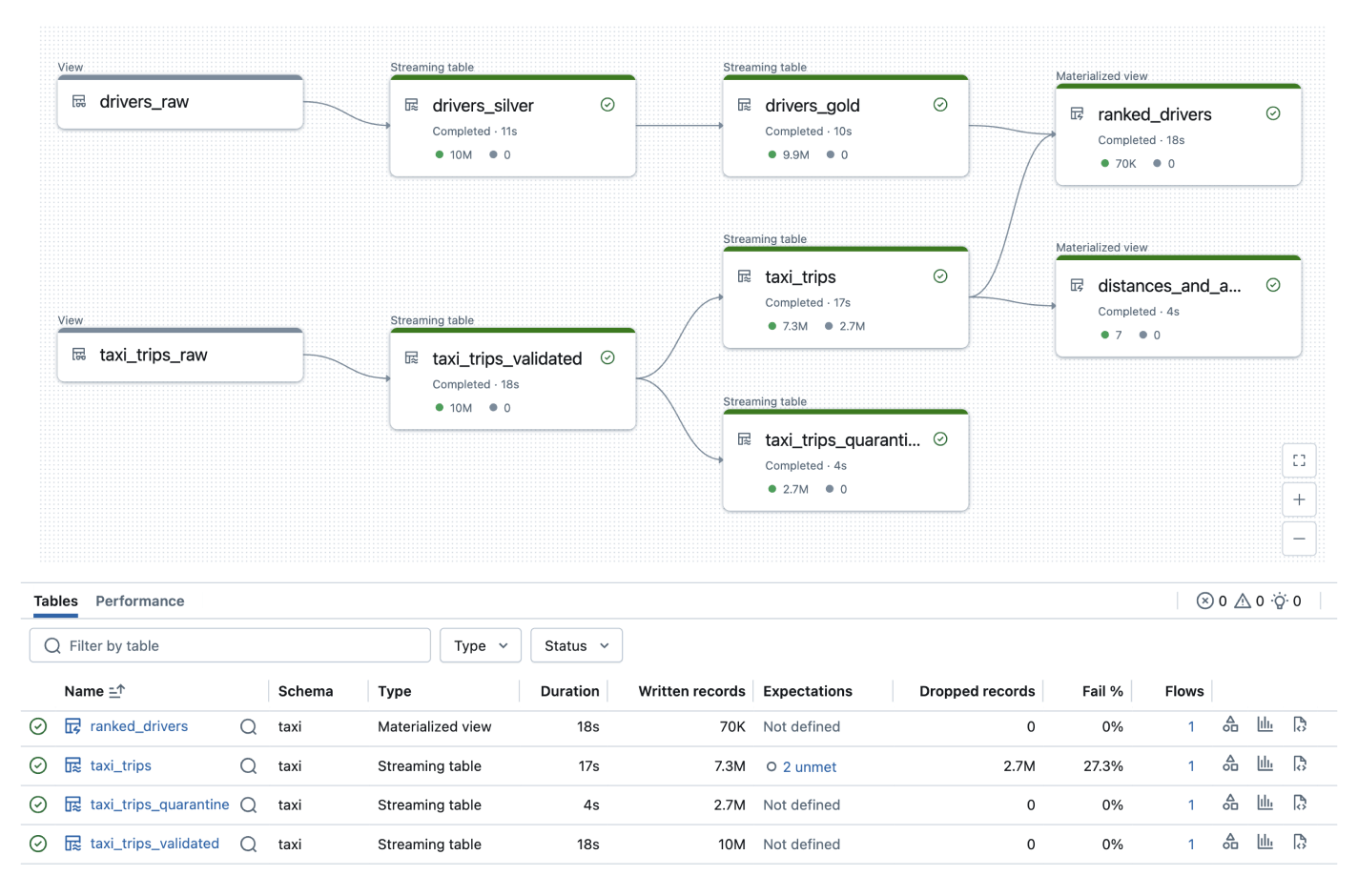Screen dimensions: 1358x896
Task: Open source code file icon for taxi_trips_quarantine row
Action: pos(1299,804)
